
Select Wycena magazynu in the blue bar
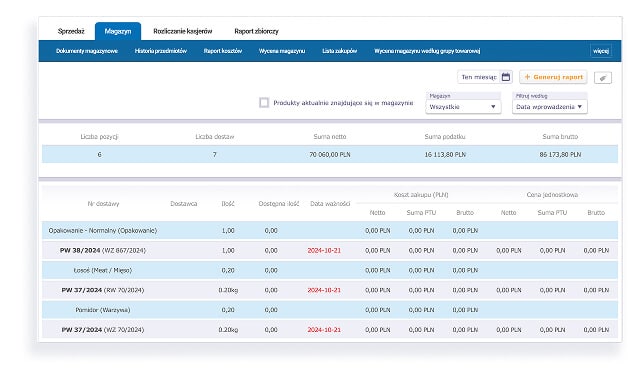click(282, 51)
